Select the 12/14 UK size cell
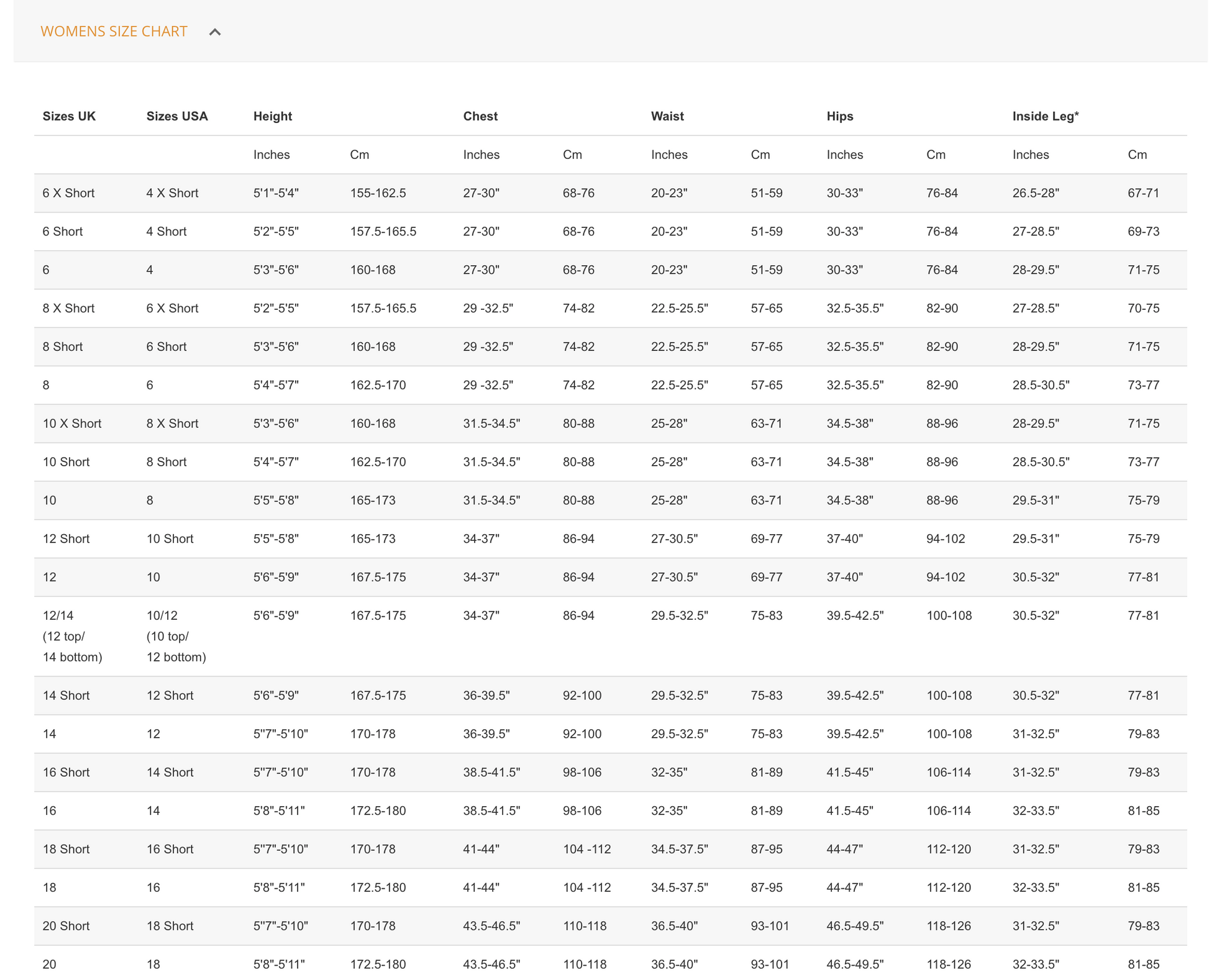Viewport: 1209px width, 980px height. tap(58, 615)
